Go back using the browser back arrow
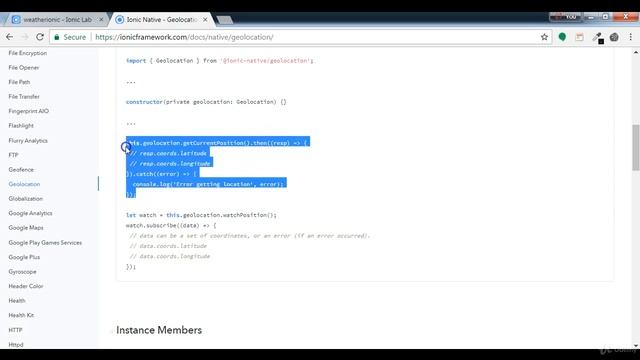 coord(9,37)
